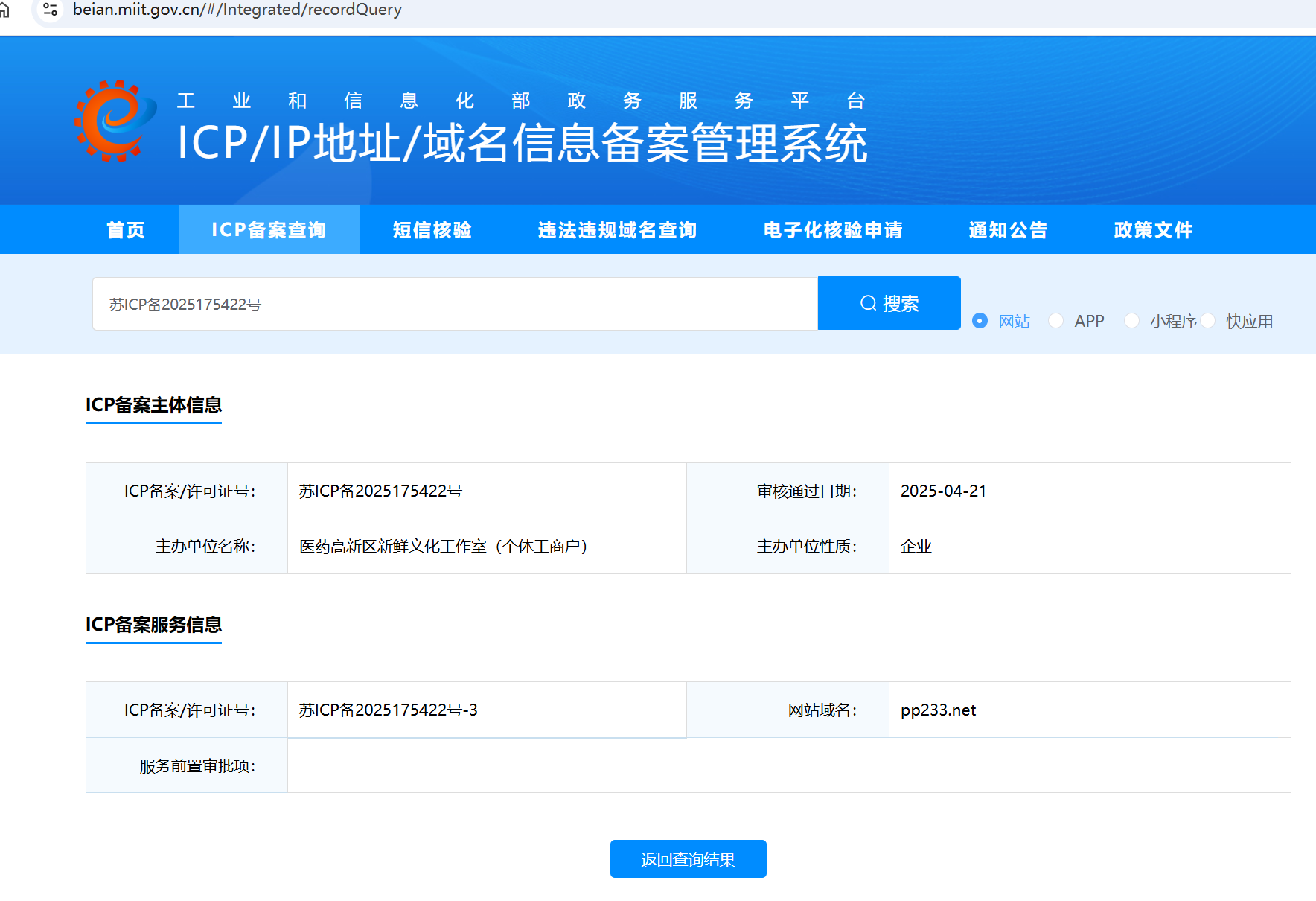Select the APP radio option

coord(1055,321)
